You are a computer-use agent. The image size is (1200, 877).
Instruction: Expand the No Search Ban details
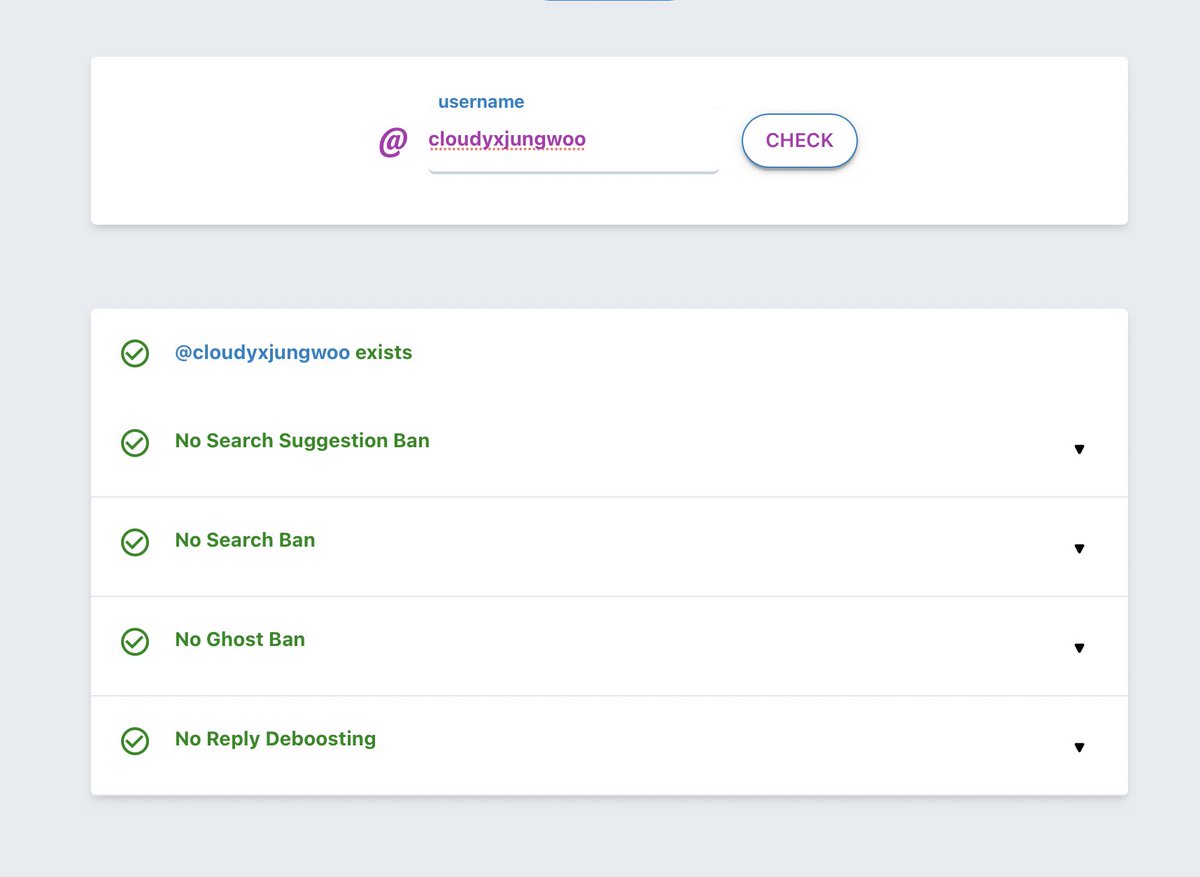[1079, 548]
